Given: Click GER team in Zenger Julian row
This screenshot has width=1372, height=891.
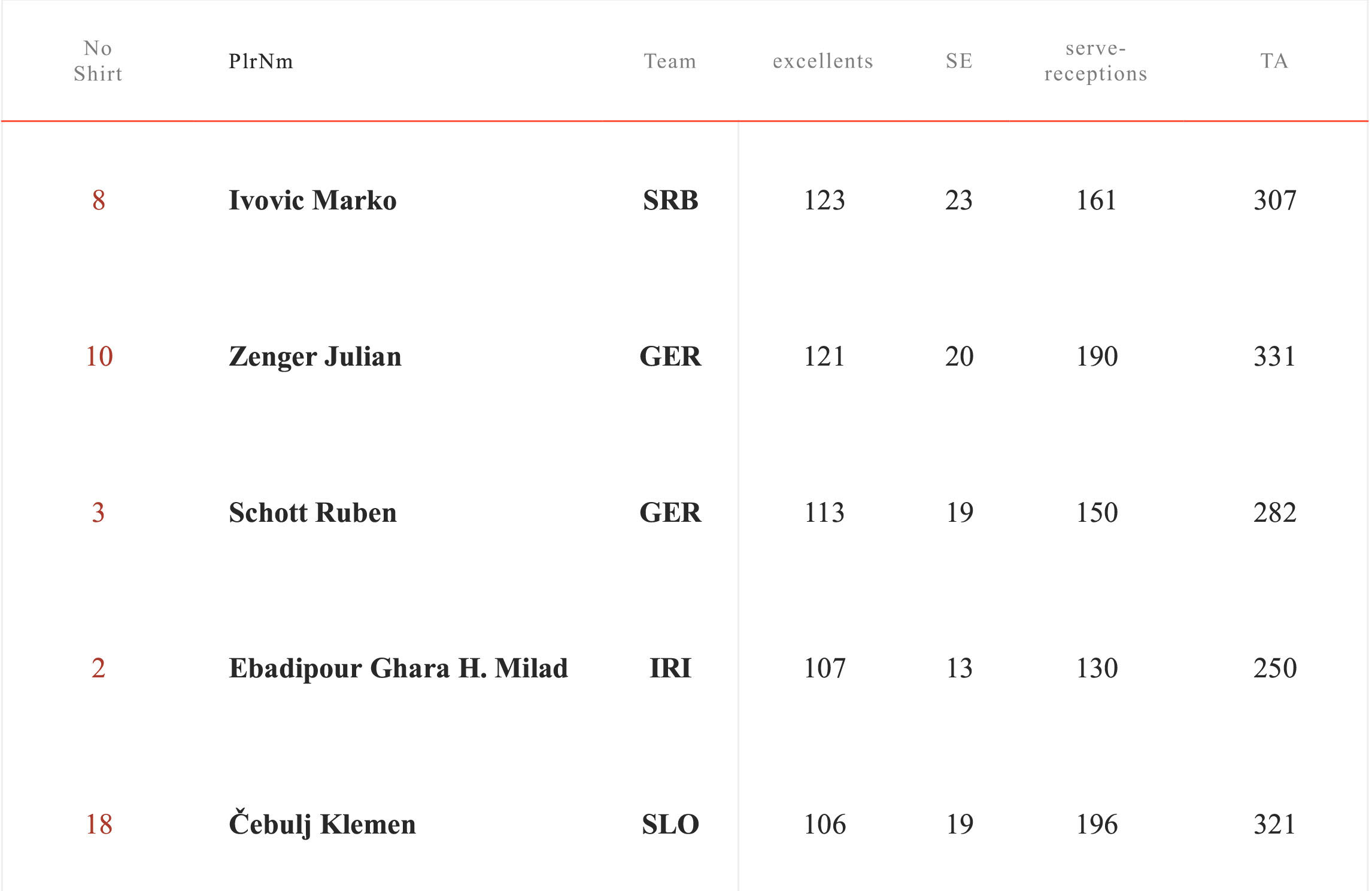Looking at the screenshot, I should tap(670, 357).
